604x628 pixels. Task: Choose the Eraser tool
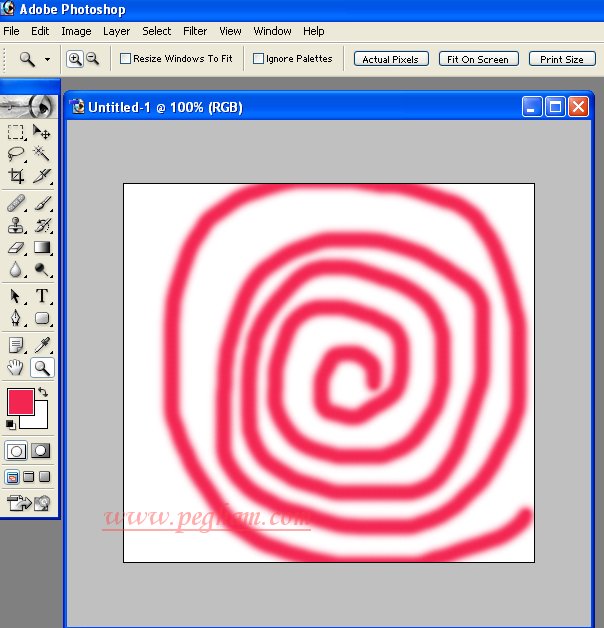point(16,247)
